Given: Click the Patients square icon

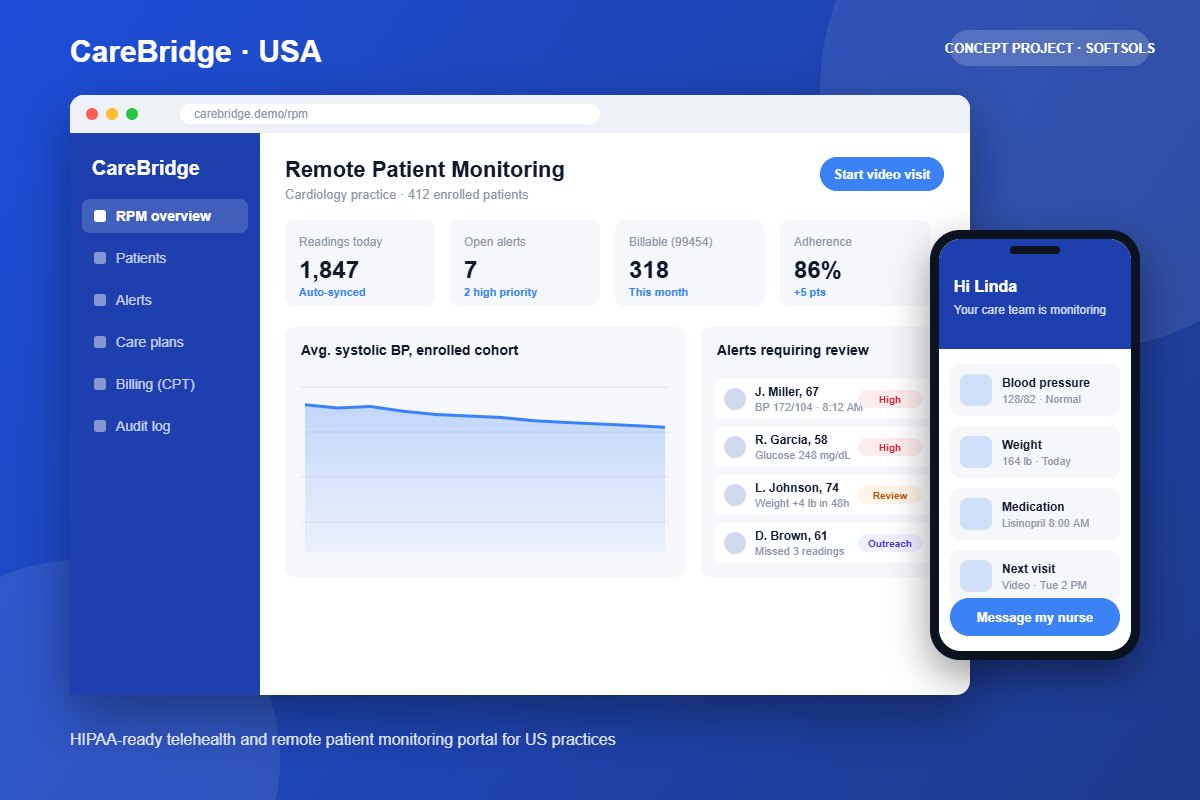Looking at the screenshot, I should [x=100, y=258].
